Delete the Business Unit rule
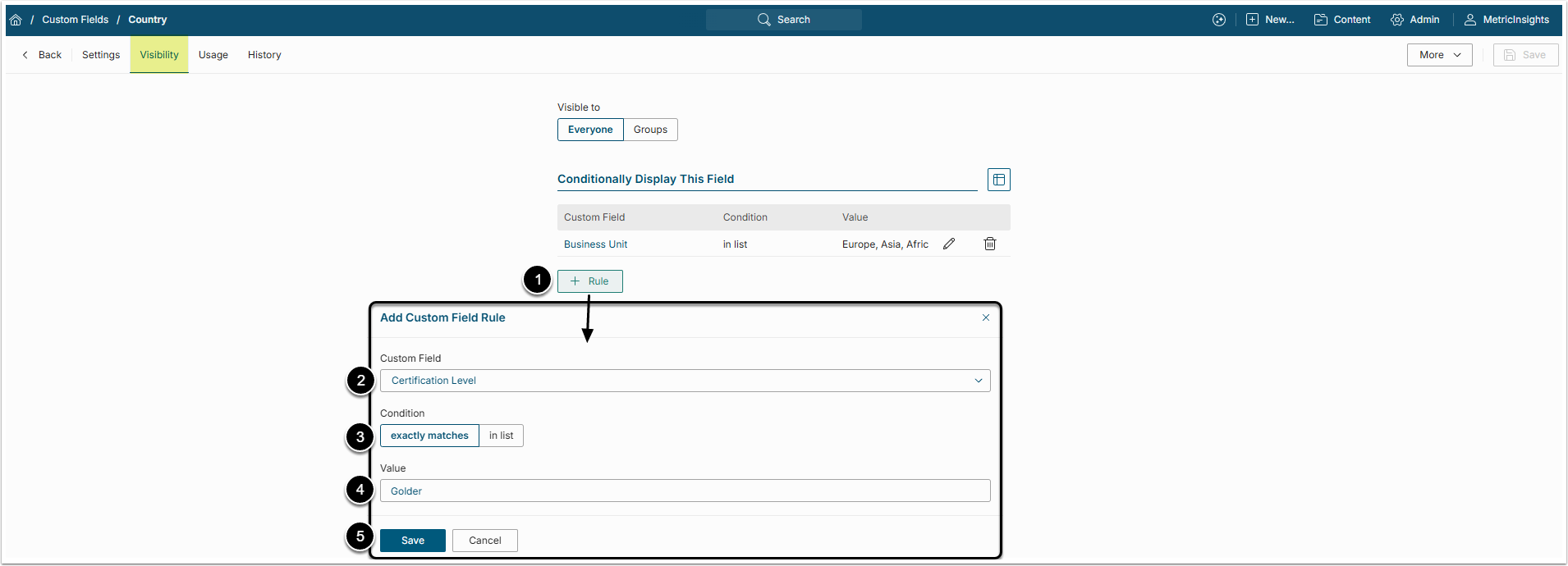Image resolution: width=1568 pixels, height=566 pixels. (x=990, y=244)
